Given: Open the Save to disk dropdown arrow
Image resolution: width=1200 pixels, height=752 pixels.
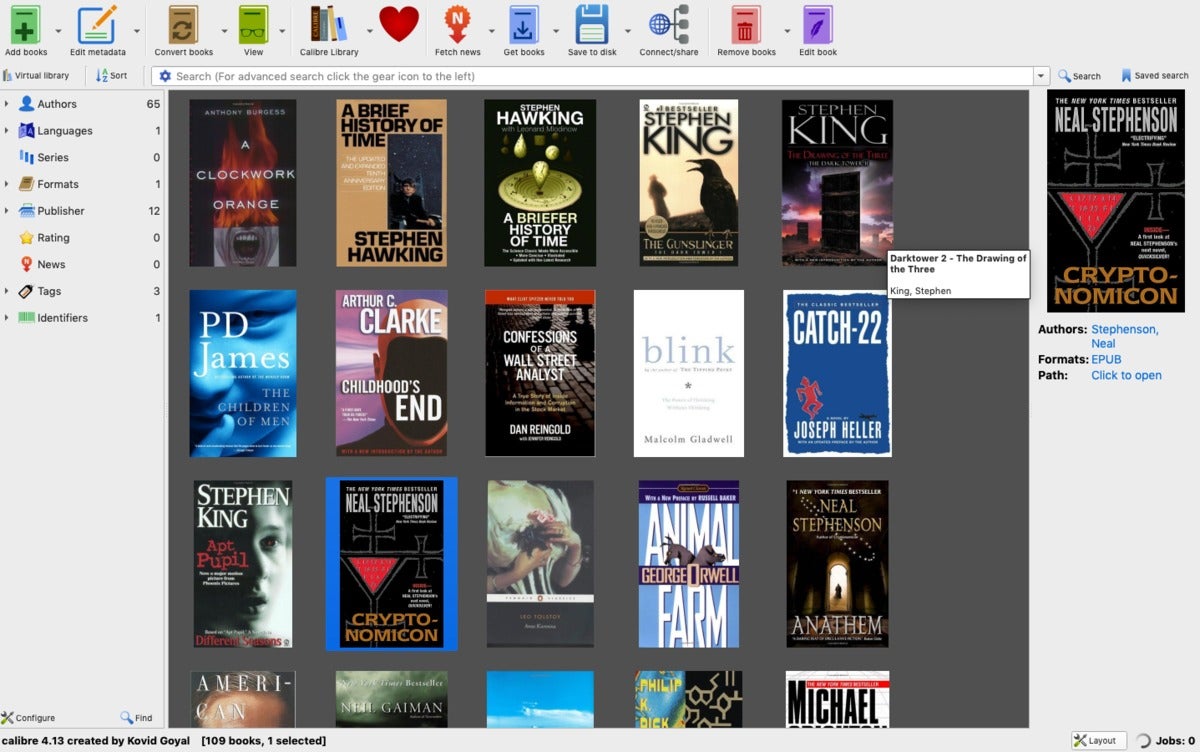Looking at the screenshot, I should [627, 31].
